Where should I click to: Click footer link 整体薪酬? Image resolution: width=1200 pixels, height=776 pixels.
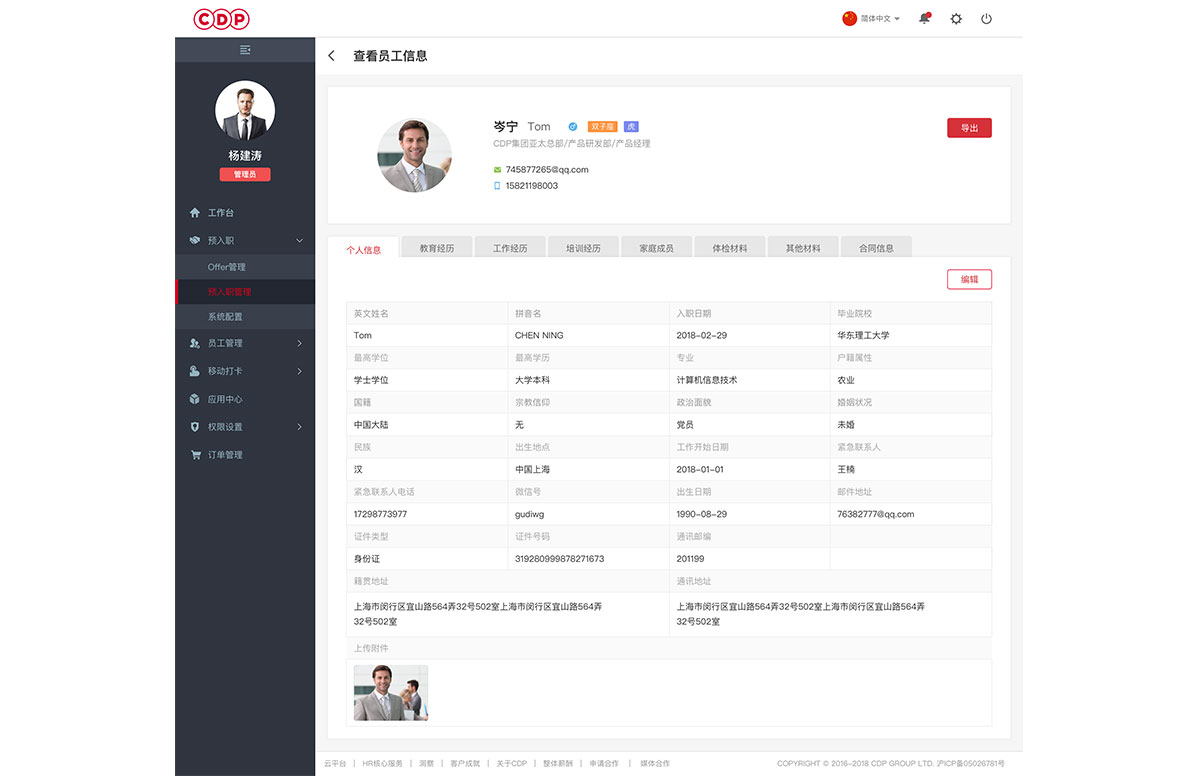[x=557, y=763]
